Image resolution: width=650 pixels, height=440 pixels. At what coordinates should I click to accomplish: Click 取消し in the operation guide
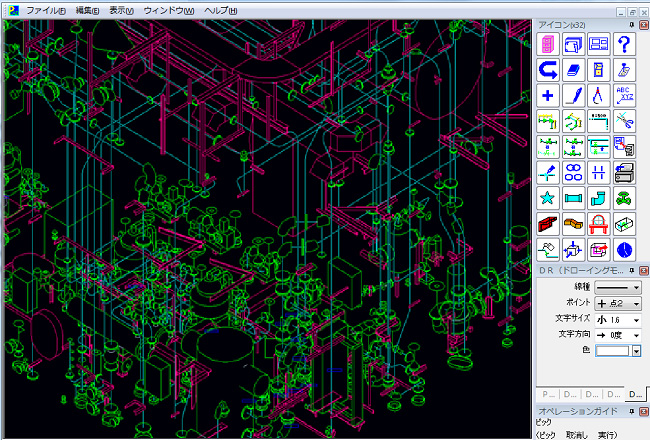(x=577, y=435)
